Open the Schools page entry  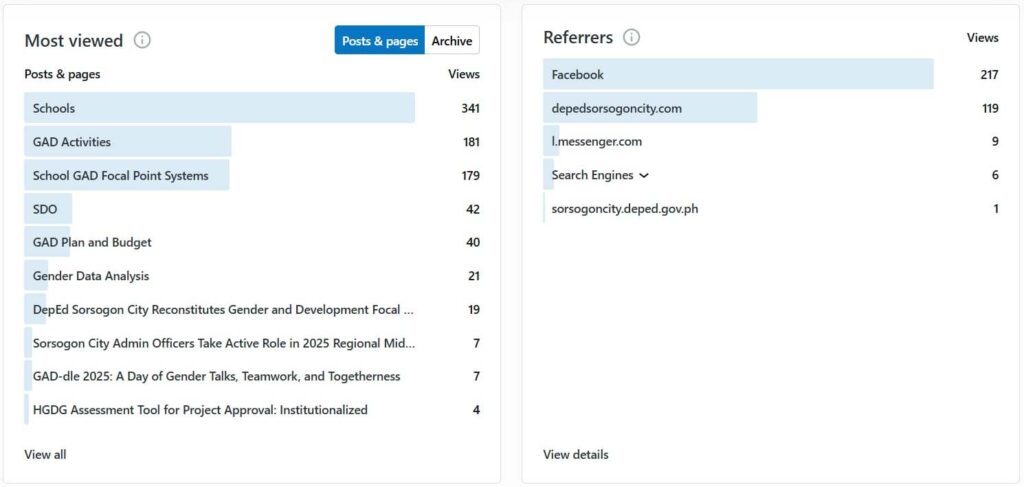(54, 108)
